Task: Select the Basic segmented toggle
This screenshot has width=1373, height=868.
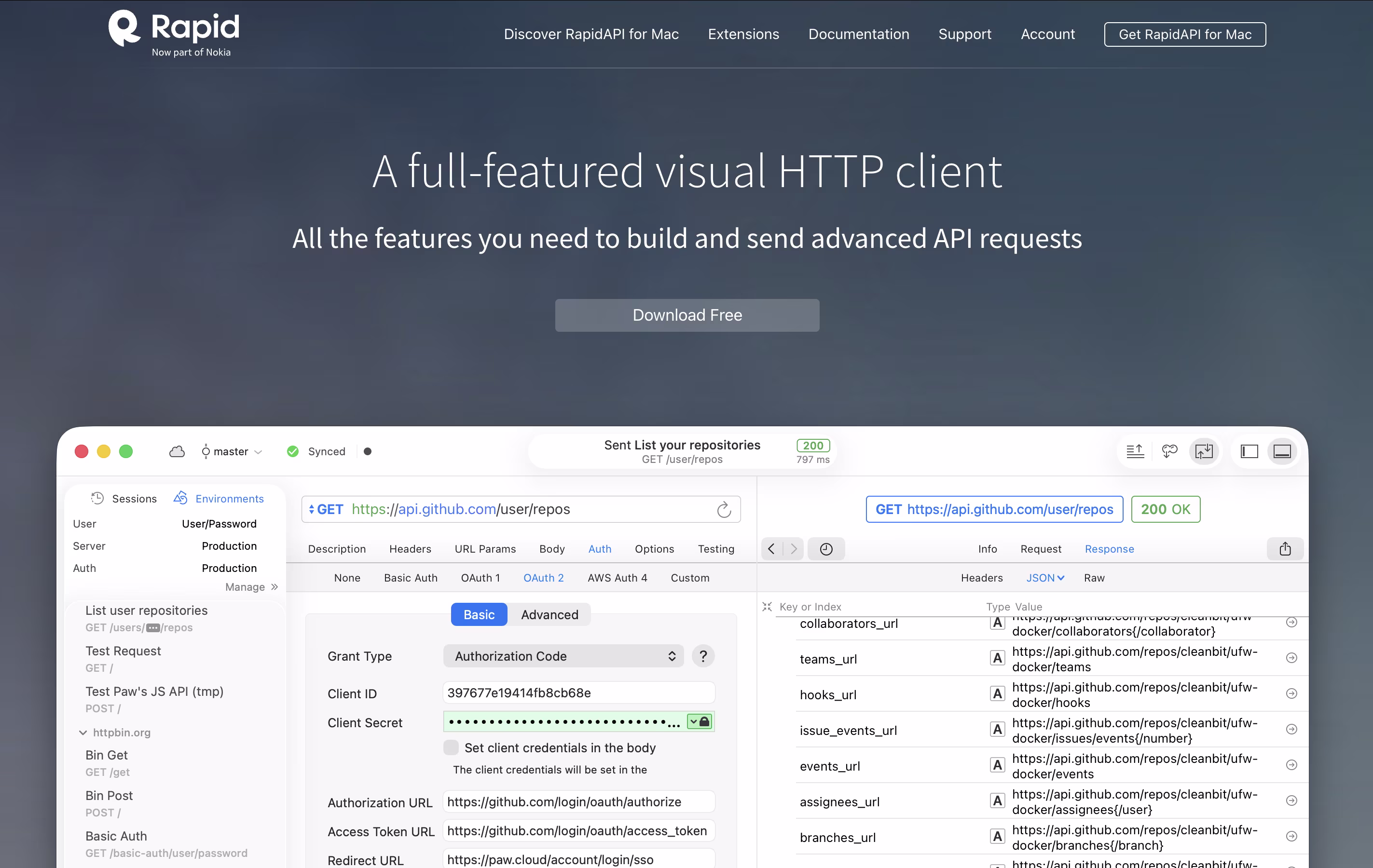Action: pyautogui.click(x=479, y=614)
